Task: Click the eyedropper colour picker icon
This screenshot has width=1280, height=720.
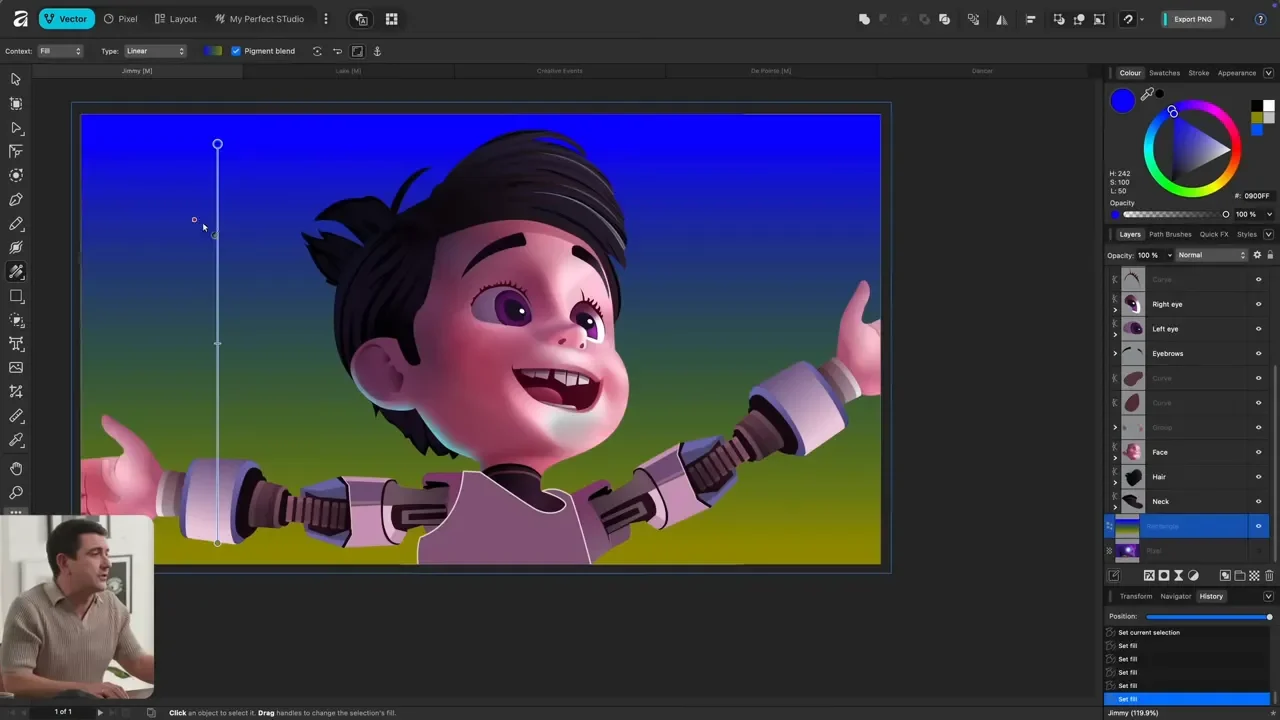Action: click(1147, 95)
